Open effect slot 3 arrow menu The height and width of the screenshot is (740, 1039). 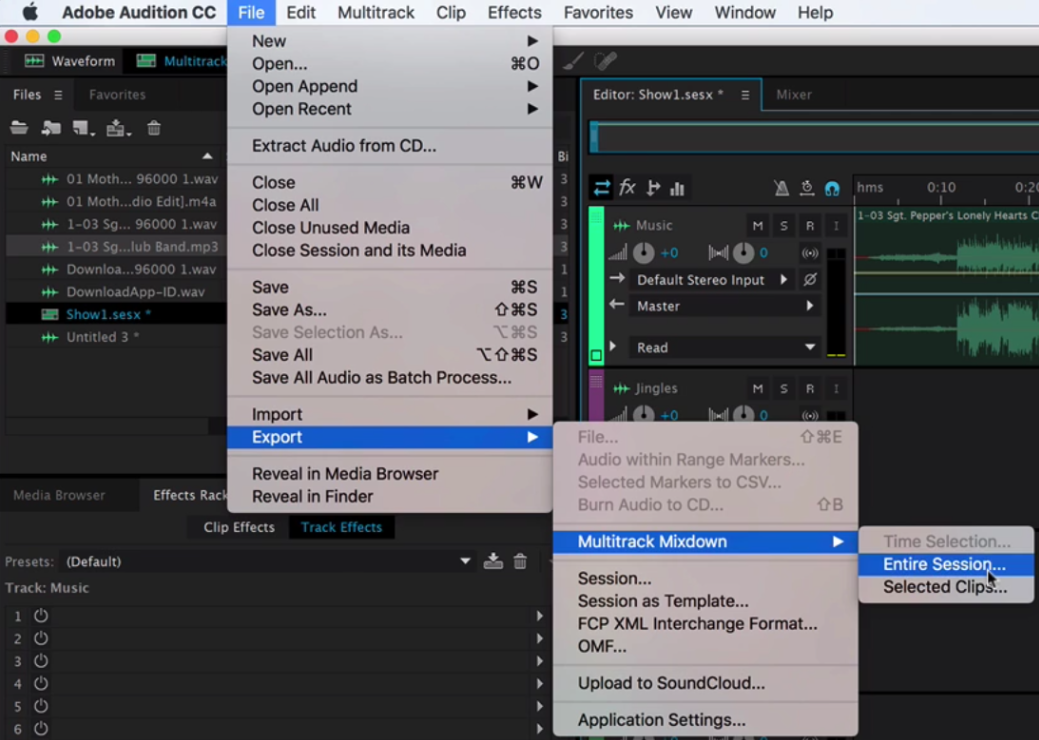click(x=539, y=661)
